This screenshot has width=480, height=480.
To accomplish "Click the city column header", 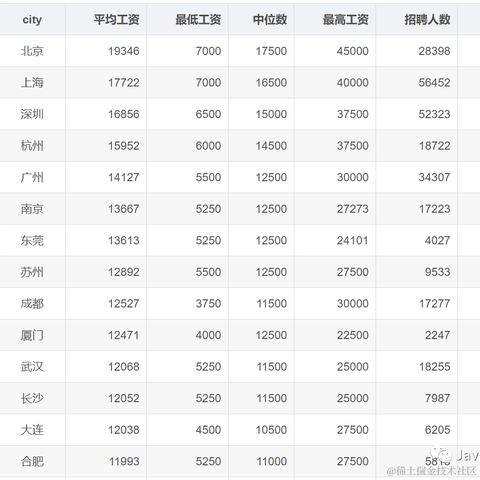I will click(x=32, y=20).
